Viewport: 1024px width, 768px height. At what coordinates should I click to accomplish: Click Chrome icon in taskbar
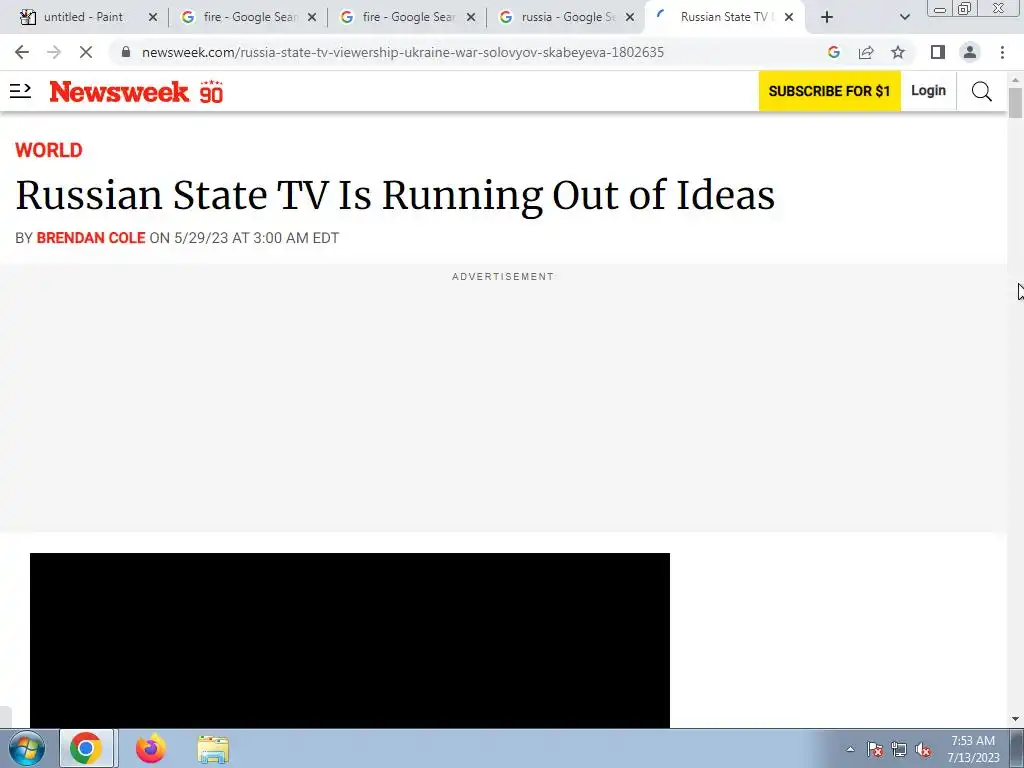[86, 748]
